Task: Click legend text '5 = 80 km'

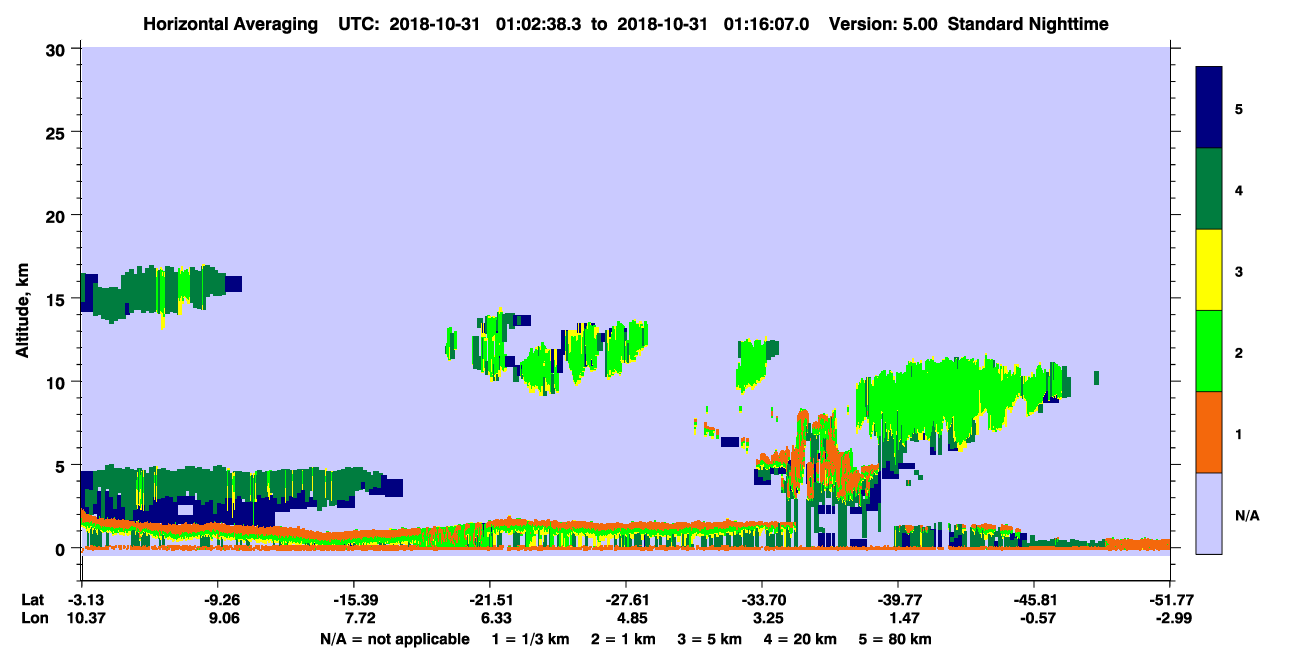Action: (895, 639)
